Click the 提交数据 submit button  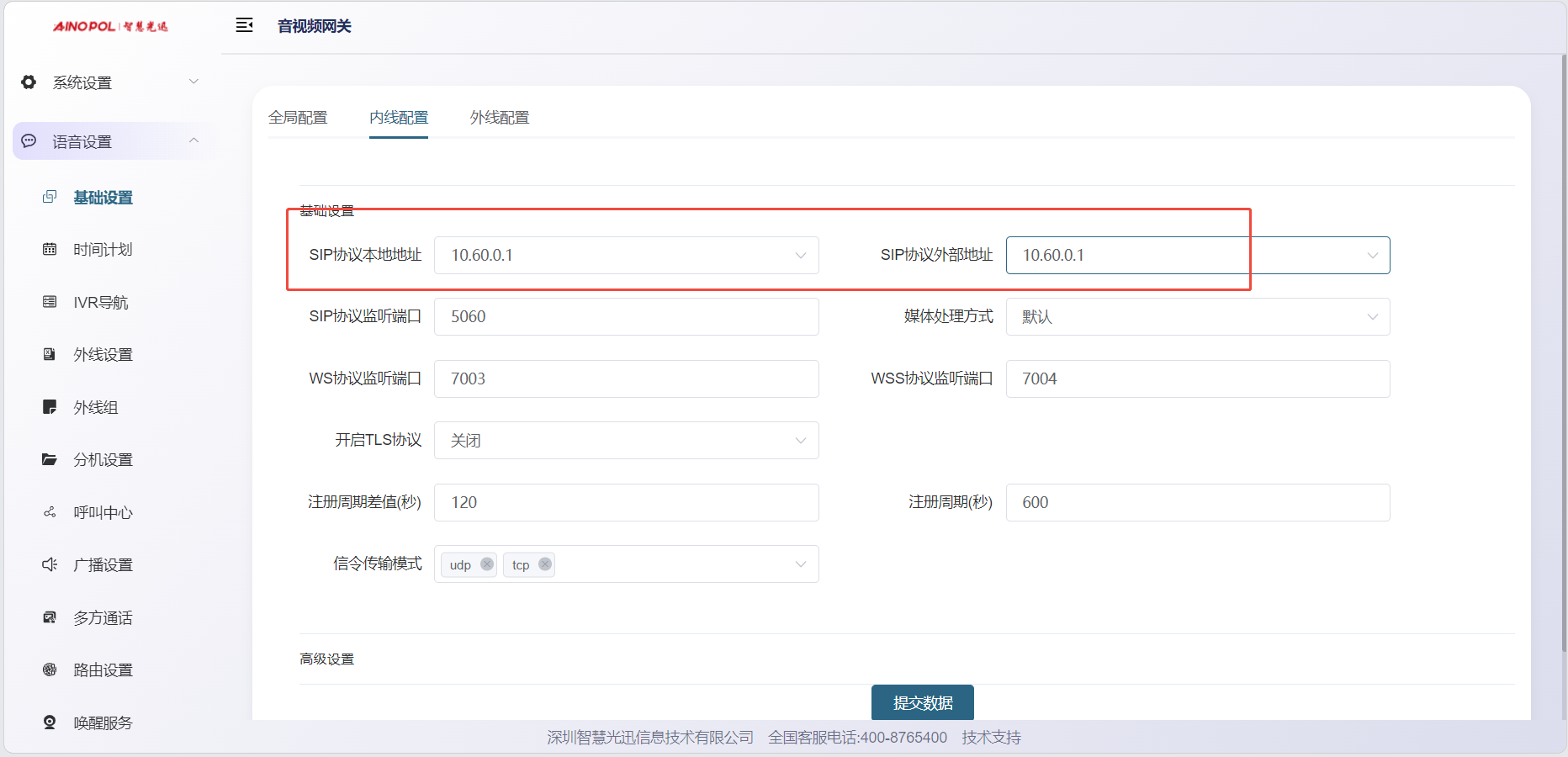[x=922, y=702]
